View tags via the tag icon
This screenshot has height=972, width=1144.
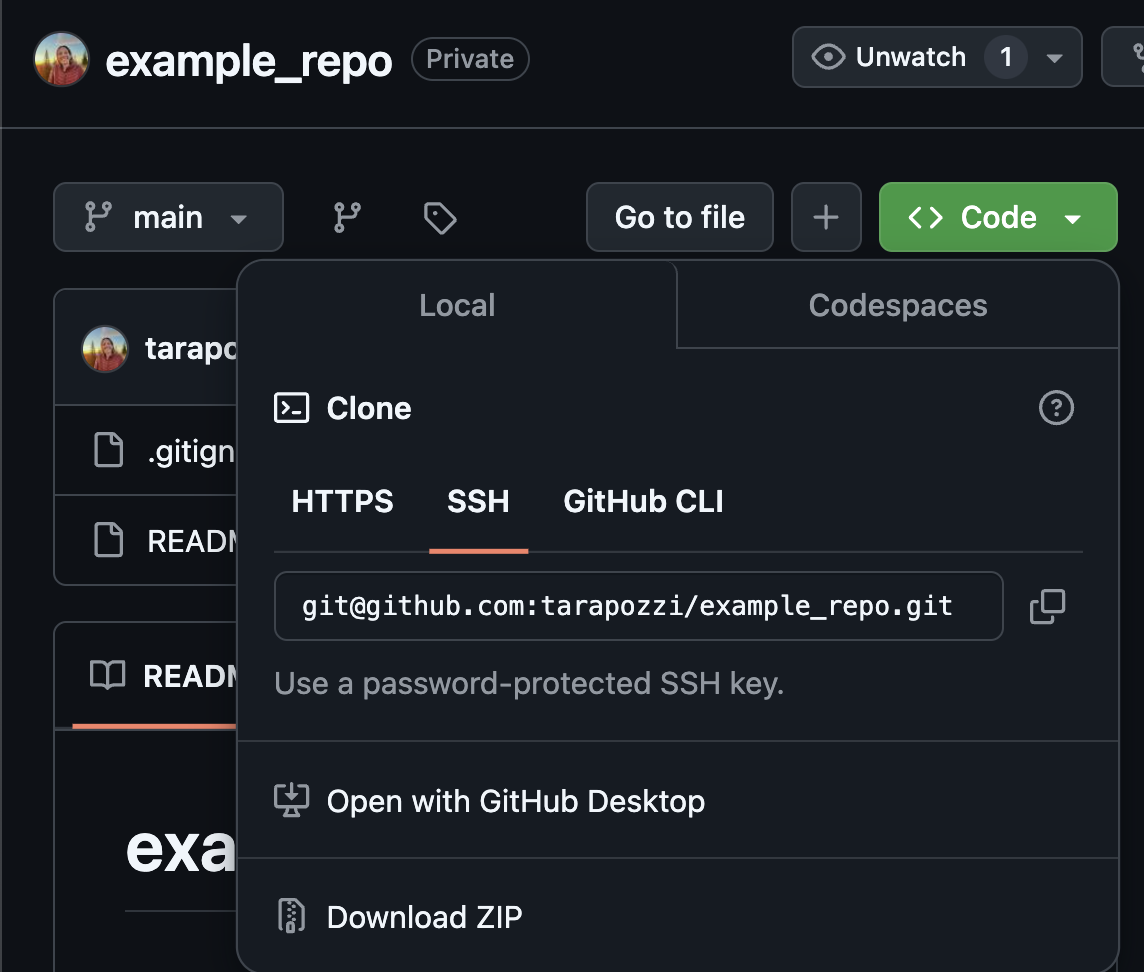click(440, 218)
